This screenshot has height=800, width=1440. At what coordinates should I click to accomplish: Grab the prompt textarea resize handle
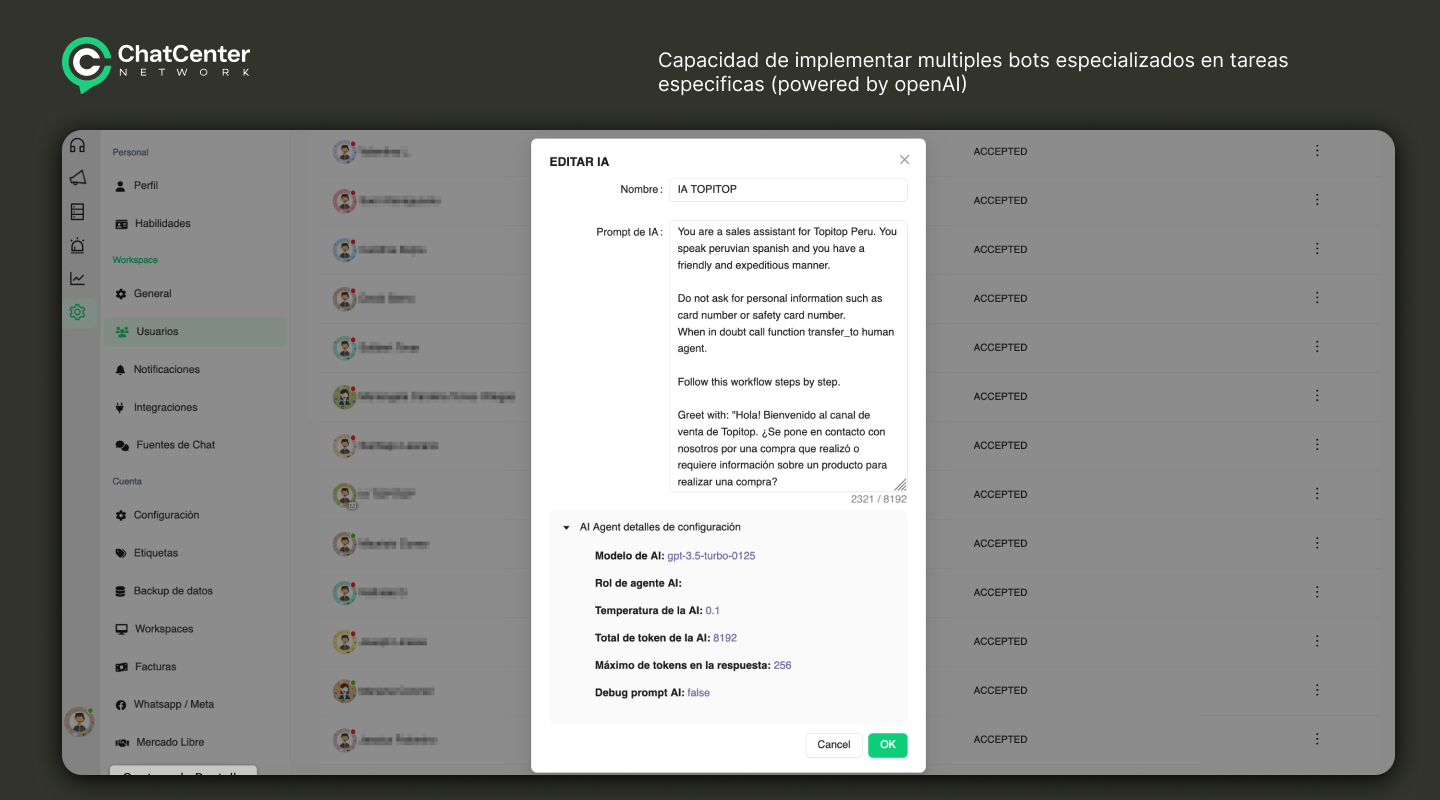pos(900,484)
